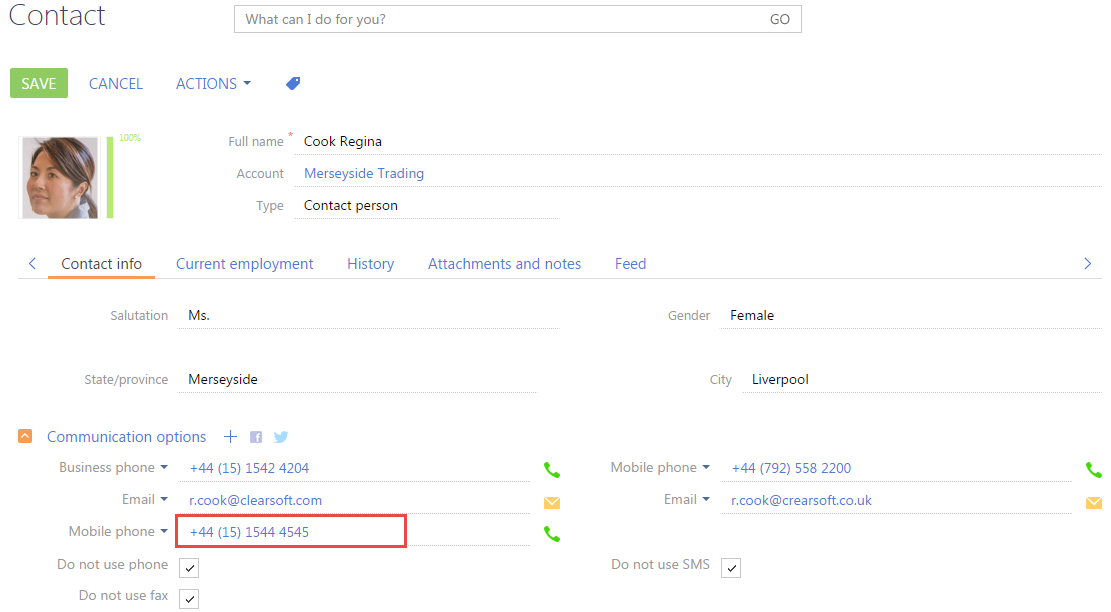The height and width of the screenshot is (612, 1111).
Task: Click email address r.cook@clearsoft.com
Action: (255, 500)
